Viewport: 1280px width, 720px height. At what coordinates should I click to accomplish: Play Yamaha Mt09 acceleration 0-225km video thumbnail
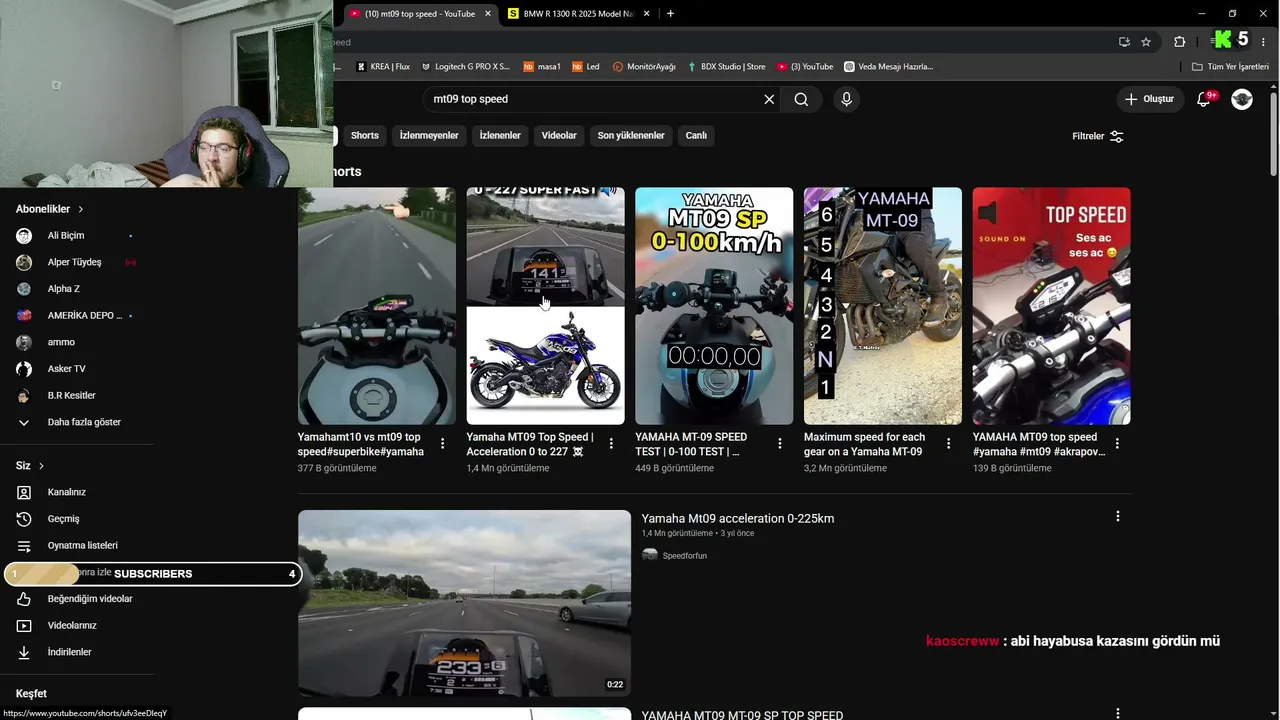click(464, 603)
